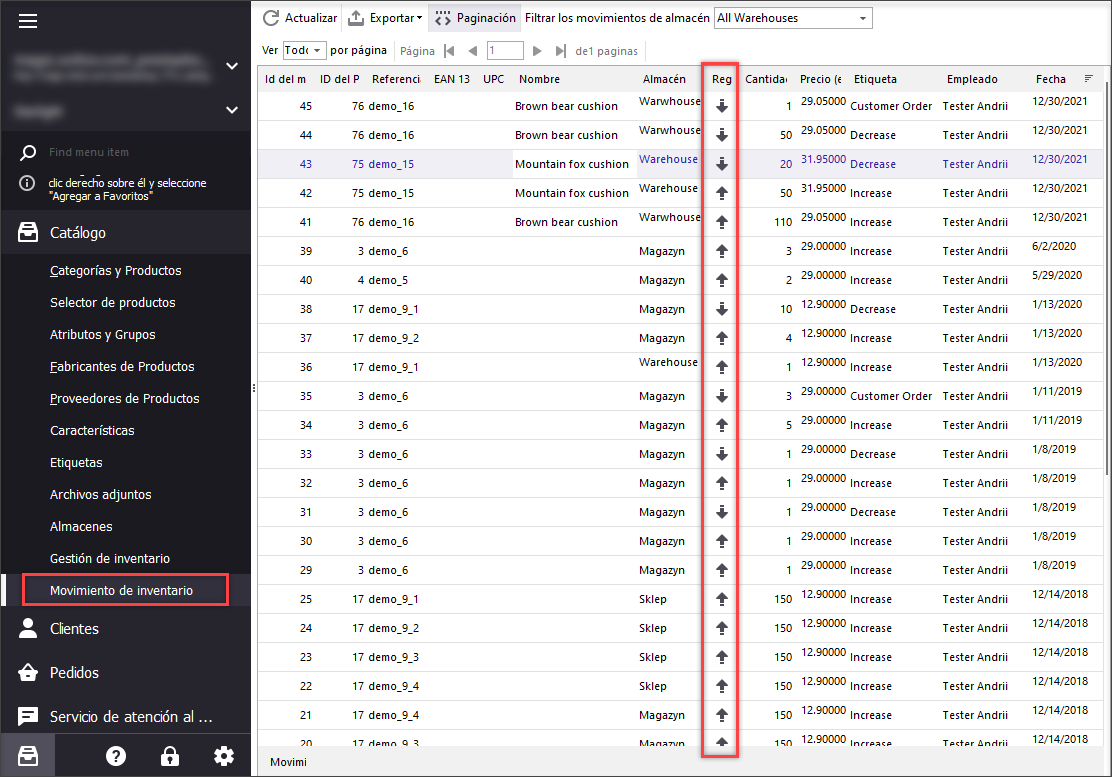Viewport: 1112px width, 777px height.
Task: Toggle the Paginación button
Action: tap(475, 18)
